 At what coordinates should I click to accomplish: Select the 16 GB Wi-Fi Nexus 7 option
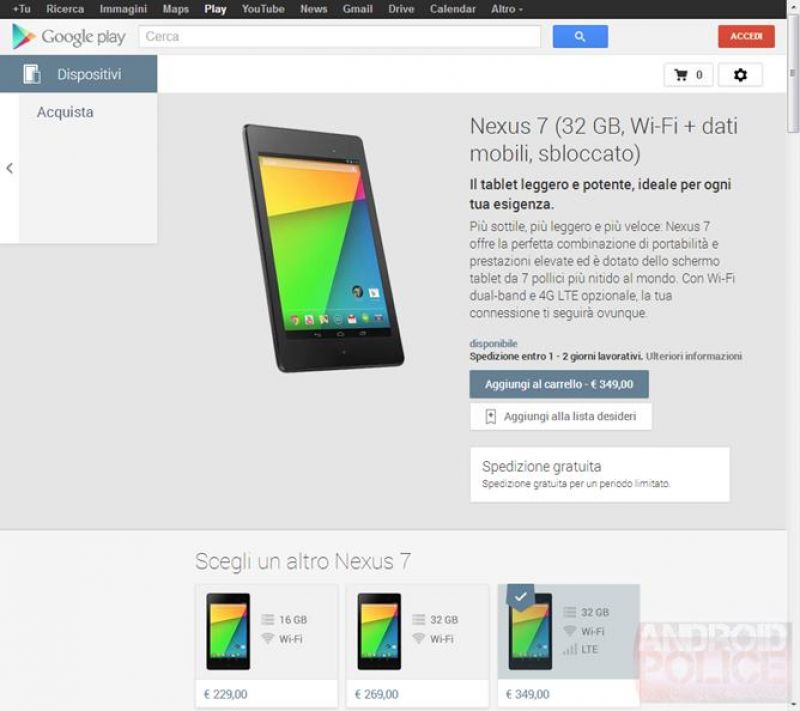point(266,646)
